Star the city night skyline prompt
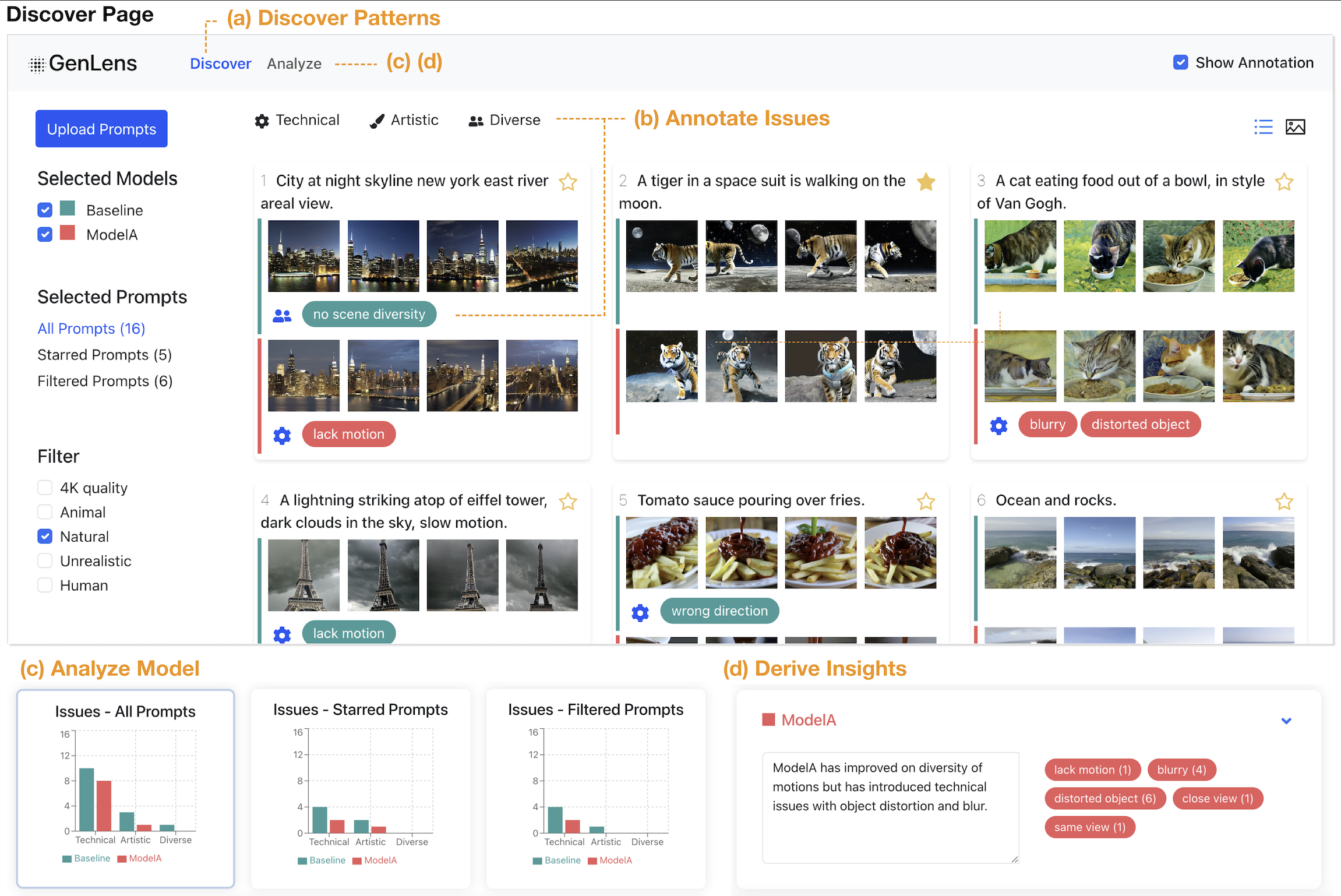The width and height of the screenshot is (1341, 896). pyautogui.click(x=568, y=182)
